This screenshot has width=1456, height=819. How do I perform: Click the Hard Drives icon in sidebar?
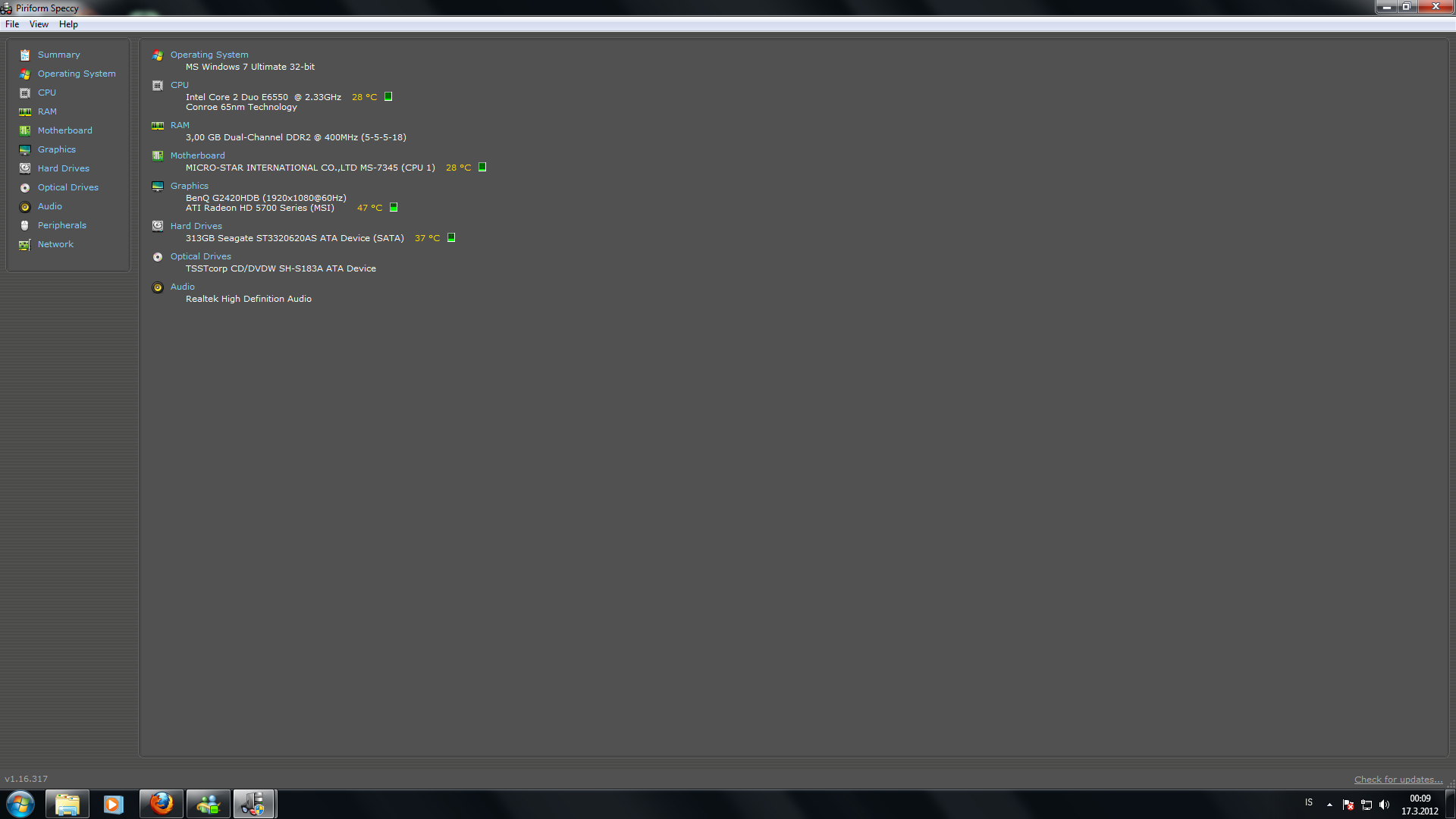[25, 168]
